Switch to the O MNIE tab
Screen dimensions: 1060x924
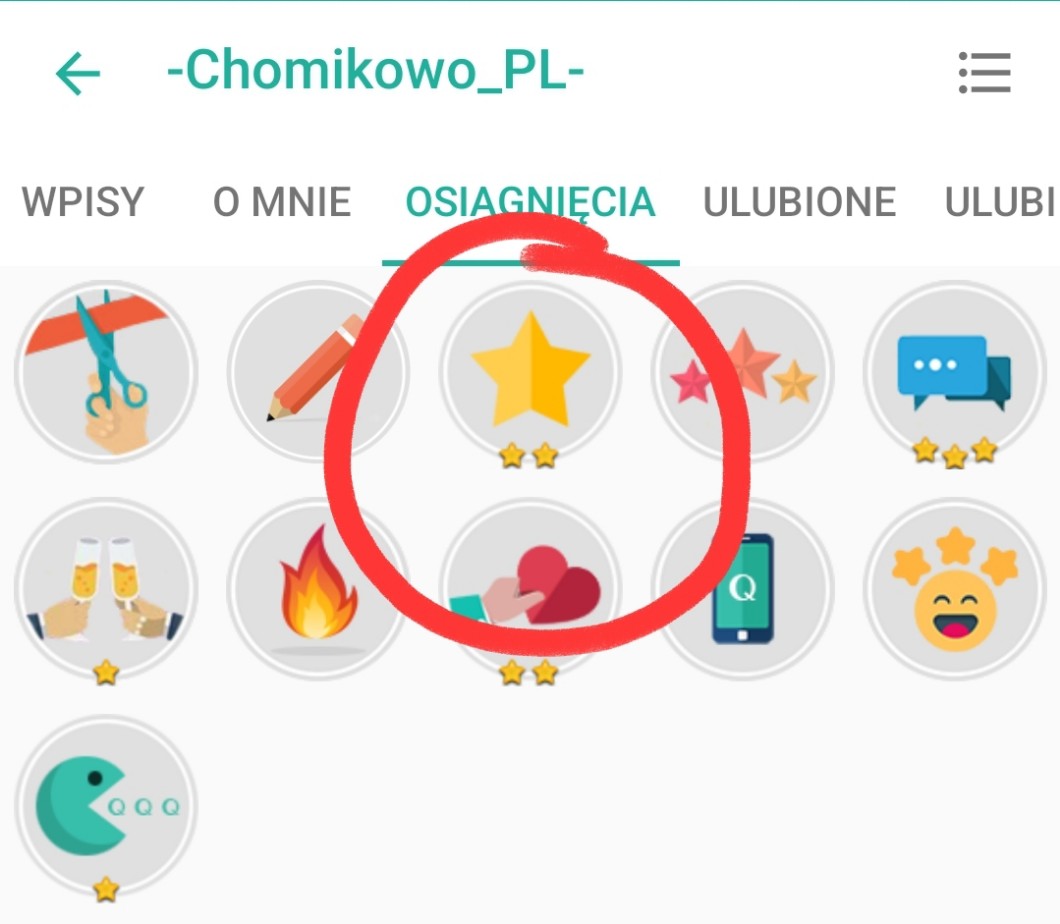click(282, 201)
